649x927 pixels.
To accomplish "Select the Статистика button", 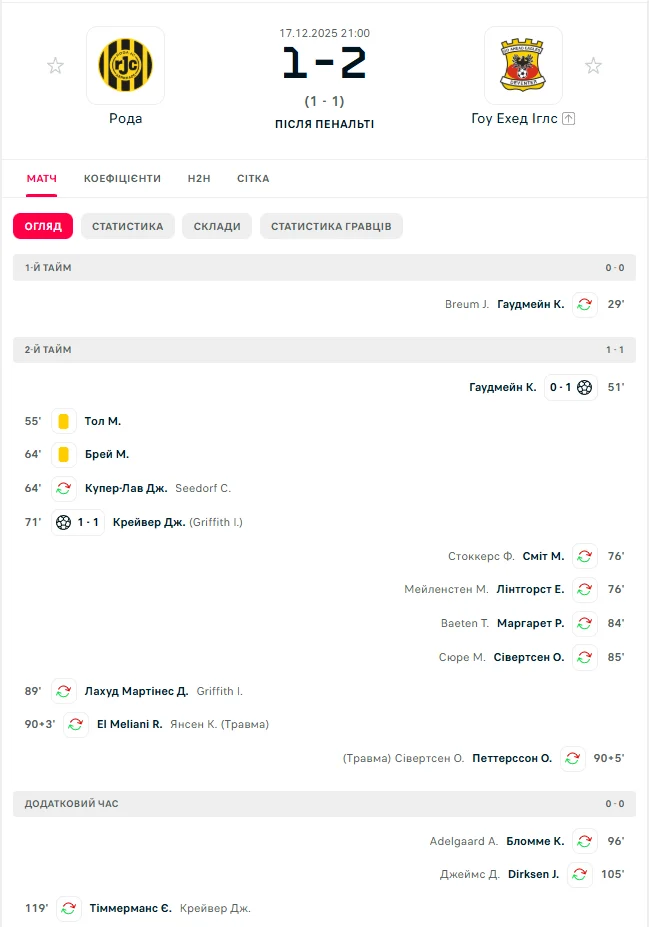I will 128,226.
